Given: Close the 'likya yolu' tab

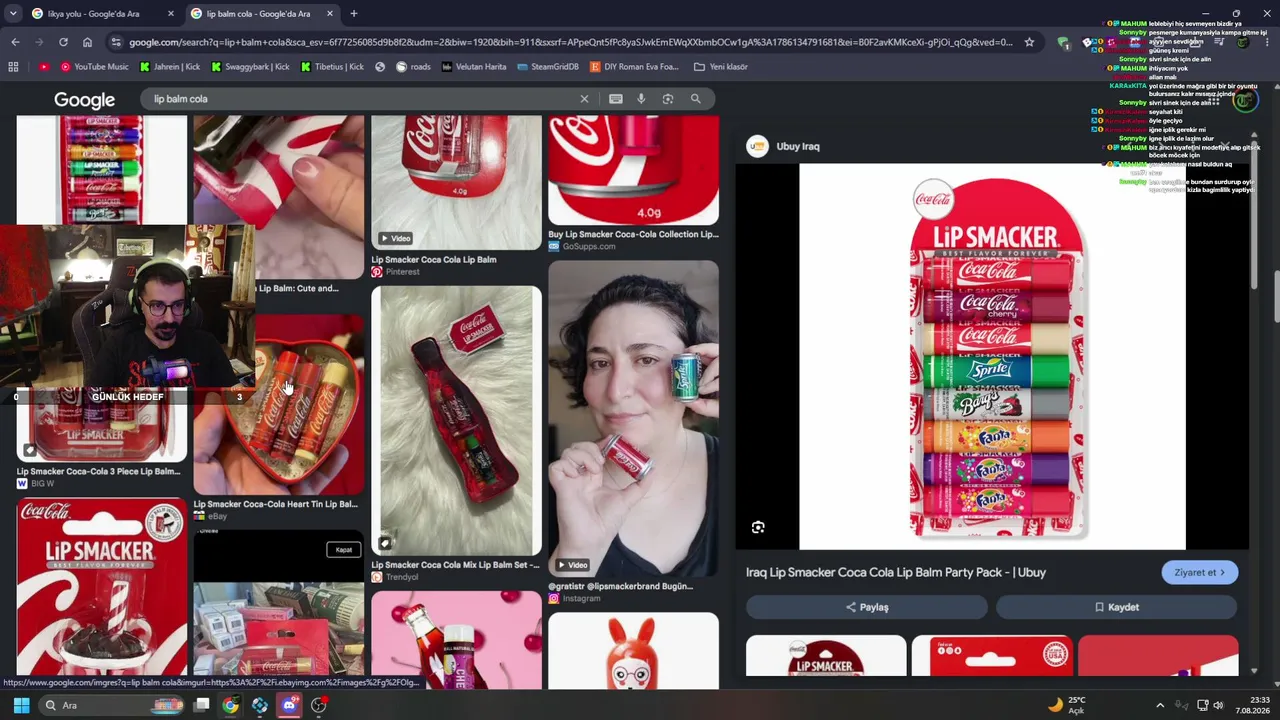Looking at the screenshot, I should (170, 14).
